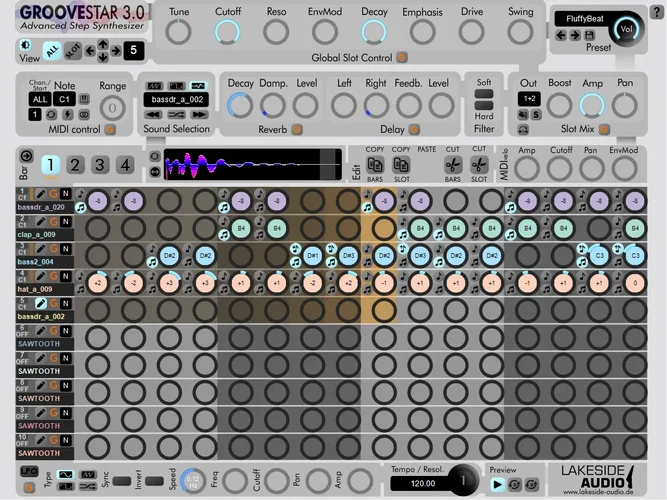The image size is (667, 500).
Task: Click the global Cutoff knob
Action: [227, 32]
